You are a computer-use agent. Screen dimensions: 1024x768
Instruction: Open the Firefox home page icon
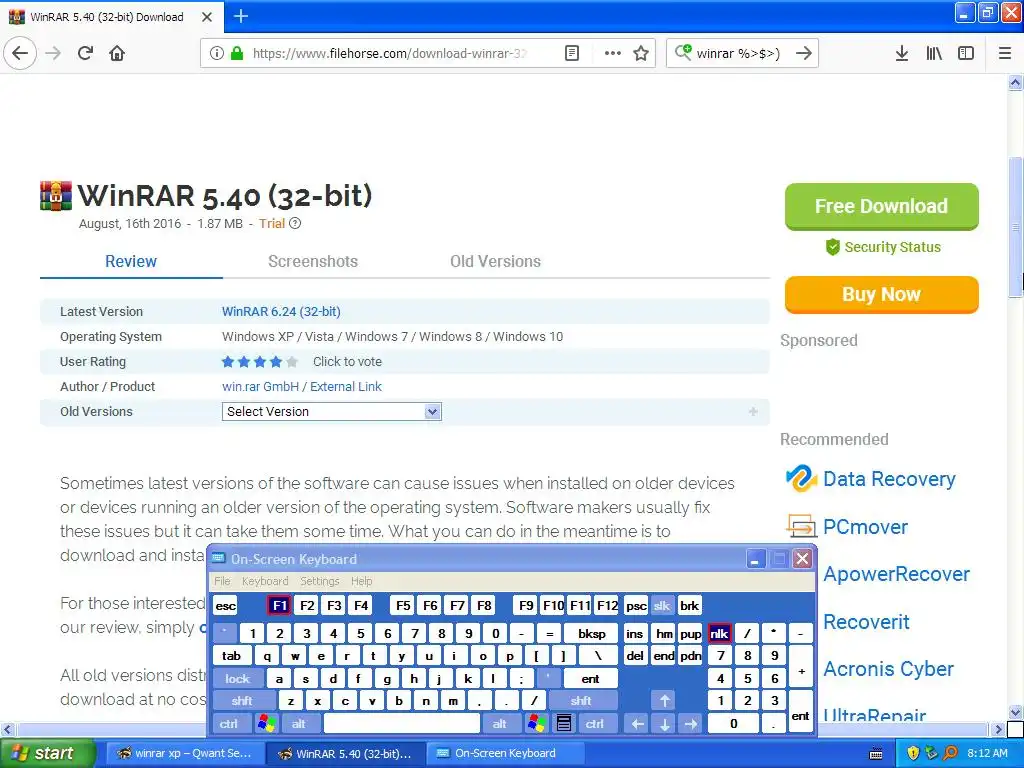click(x=117, y=53)
